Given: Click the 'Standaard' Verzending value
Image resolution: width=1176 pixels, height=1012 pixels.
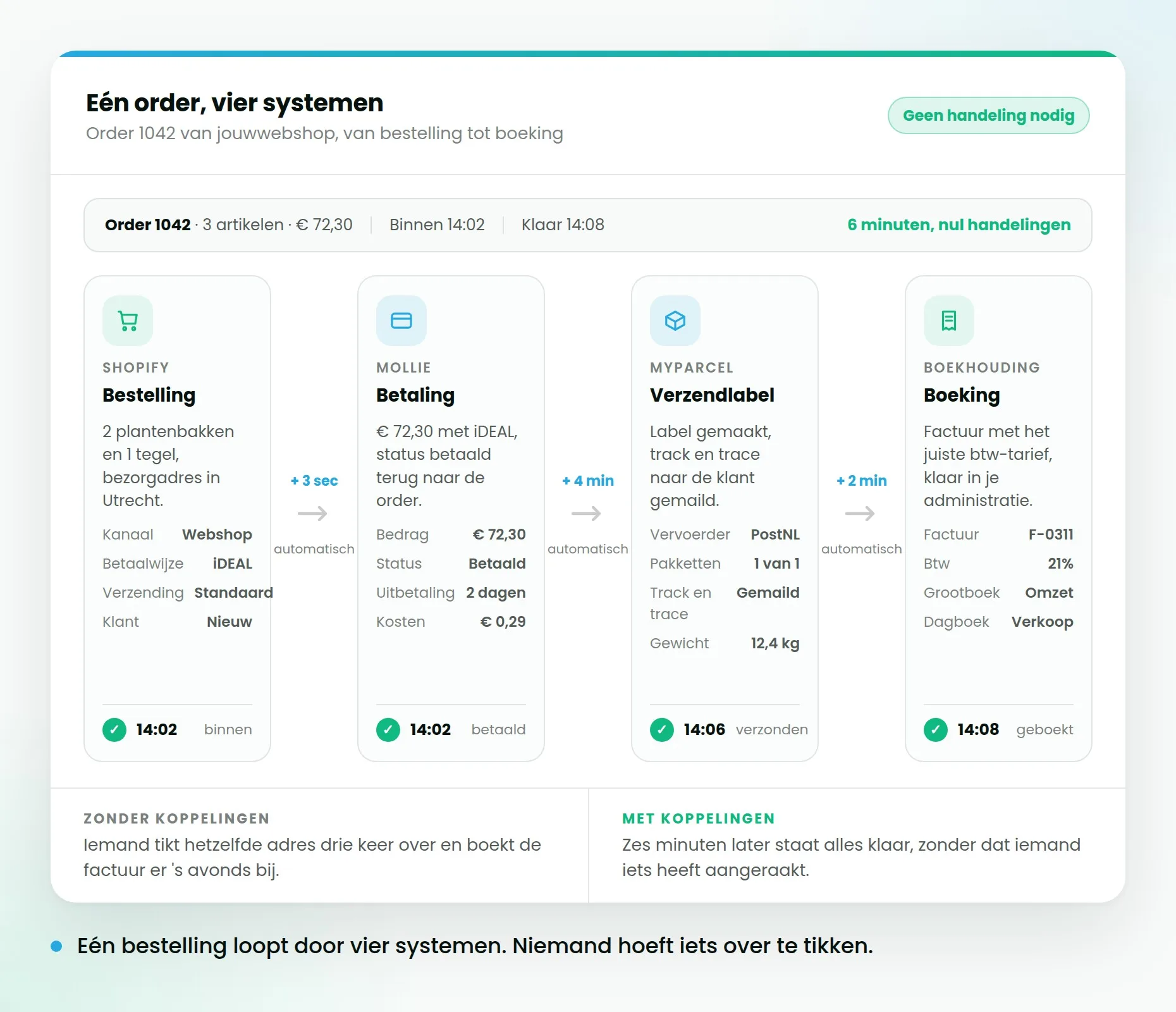Looking at the screenshot, I should tap(233, 593).
